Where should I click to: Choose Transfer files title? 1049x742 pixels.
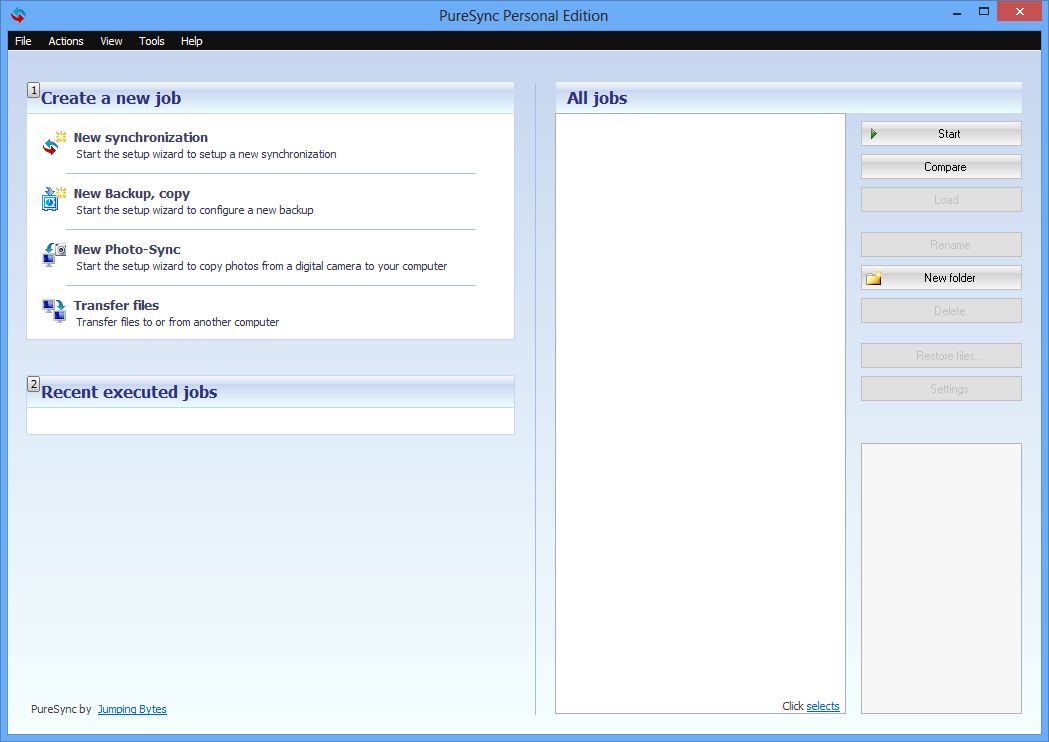[116, 305]
